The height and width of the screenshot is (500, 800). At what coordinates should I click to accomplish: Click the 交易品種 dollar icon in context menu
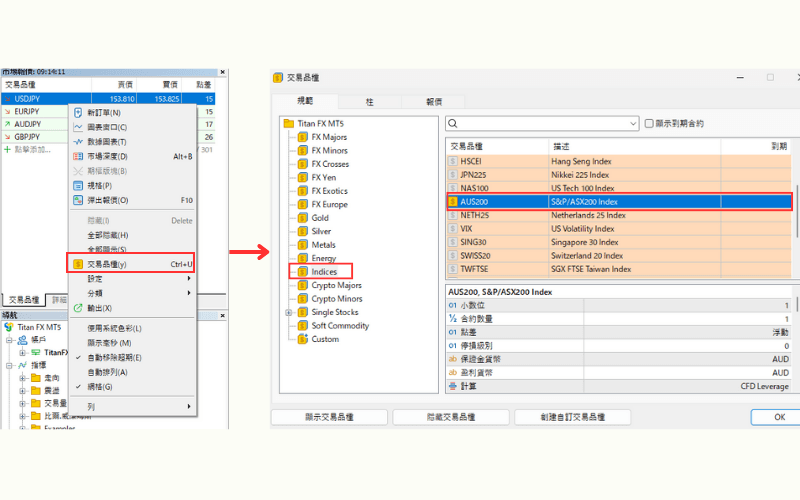78,264
